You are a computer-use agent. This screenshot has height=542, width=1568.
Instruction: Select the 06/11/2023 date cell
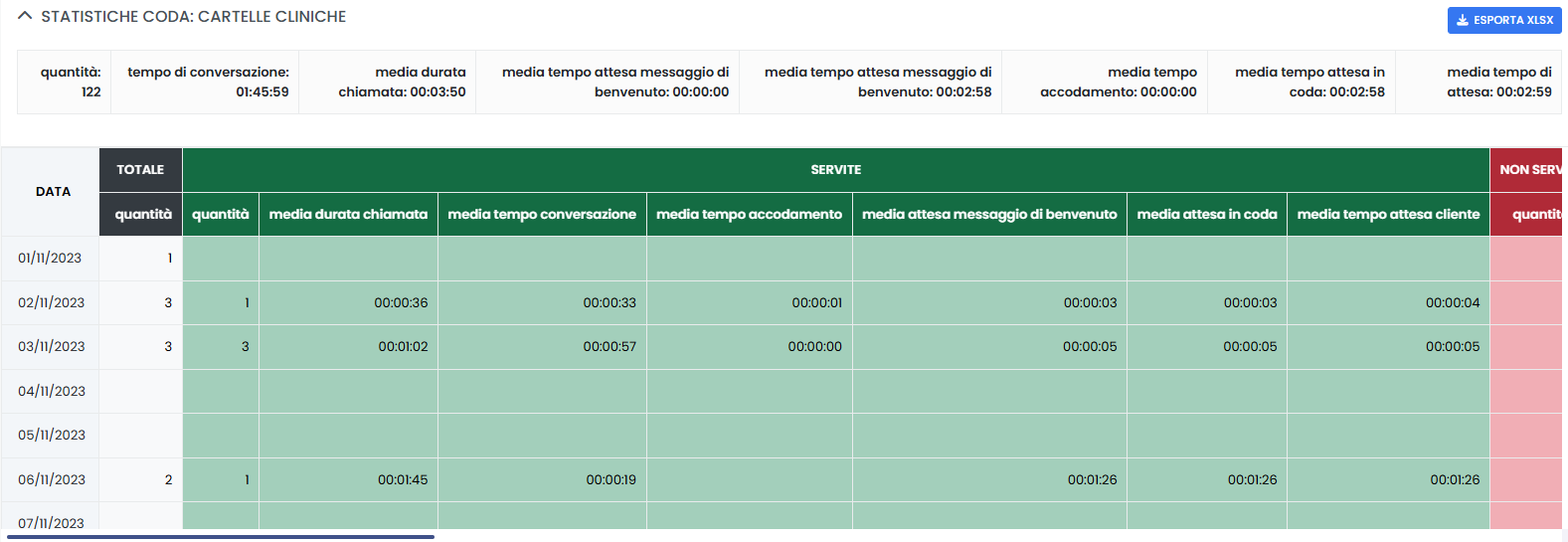coord(51,479)
